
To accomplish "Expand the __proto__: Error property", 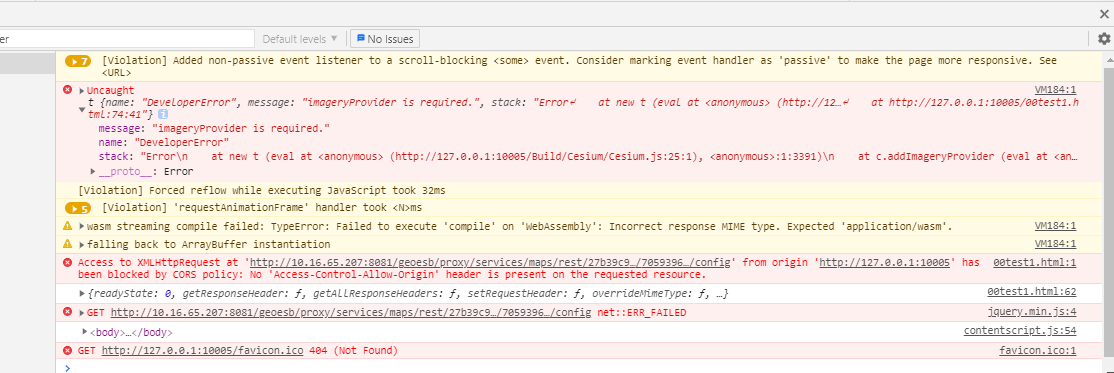I will pyautogui.click(x=94, y=171).
